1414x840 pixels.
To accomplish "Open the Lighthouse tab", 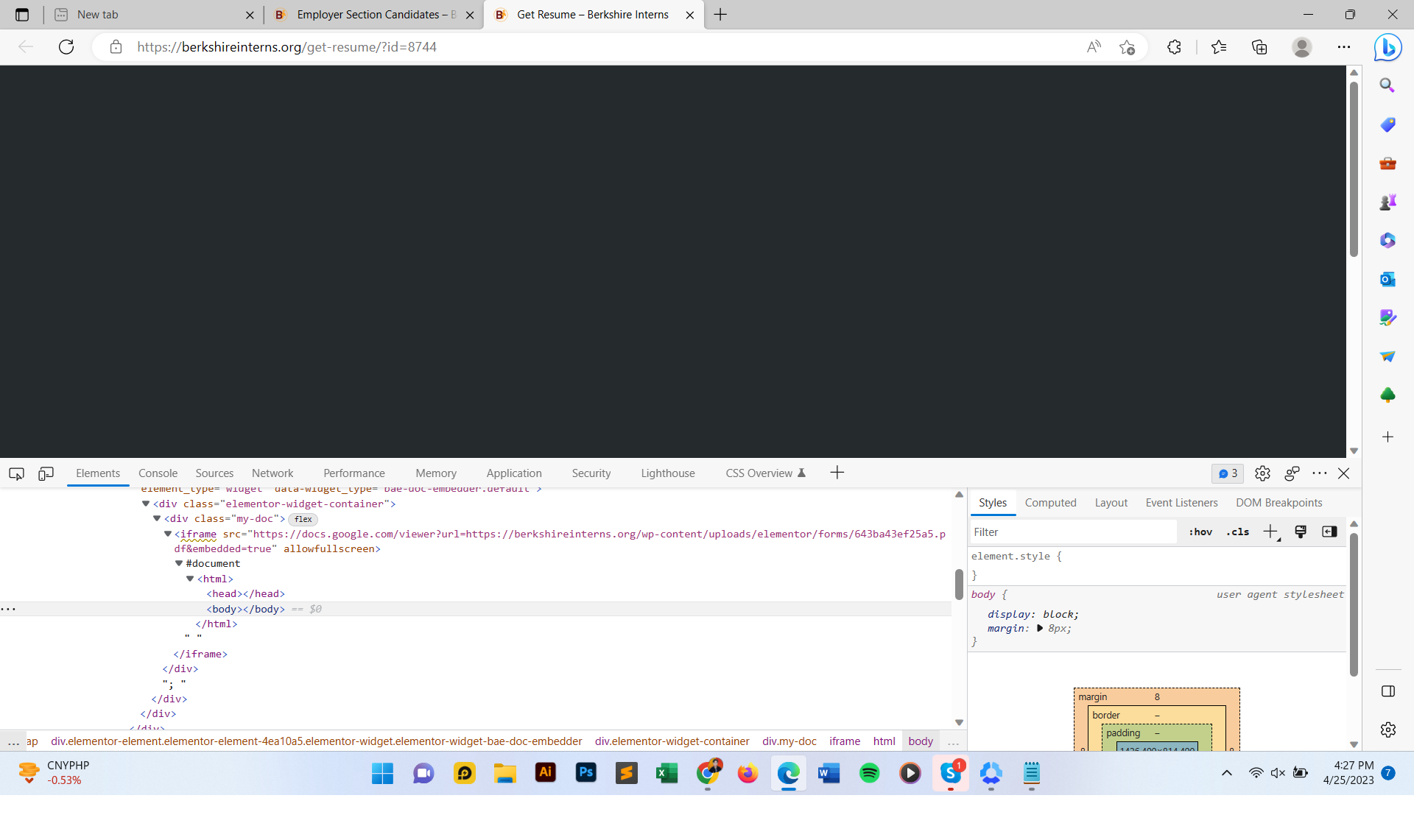I will point(668,473).
